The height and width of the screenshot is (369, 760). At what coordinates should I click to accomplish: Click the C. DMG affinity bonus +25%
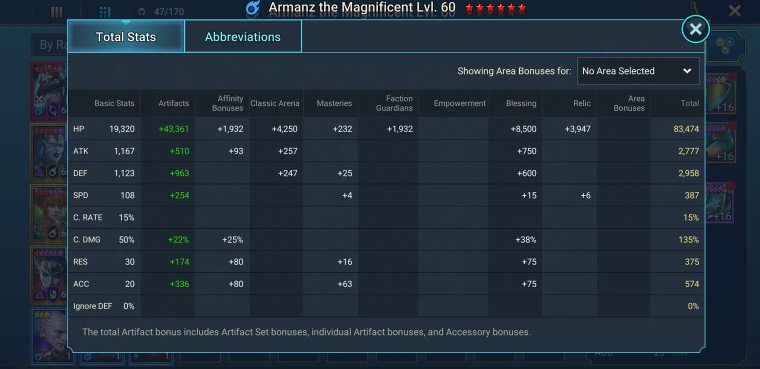click(x=233, y=240)
